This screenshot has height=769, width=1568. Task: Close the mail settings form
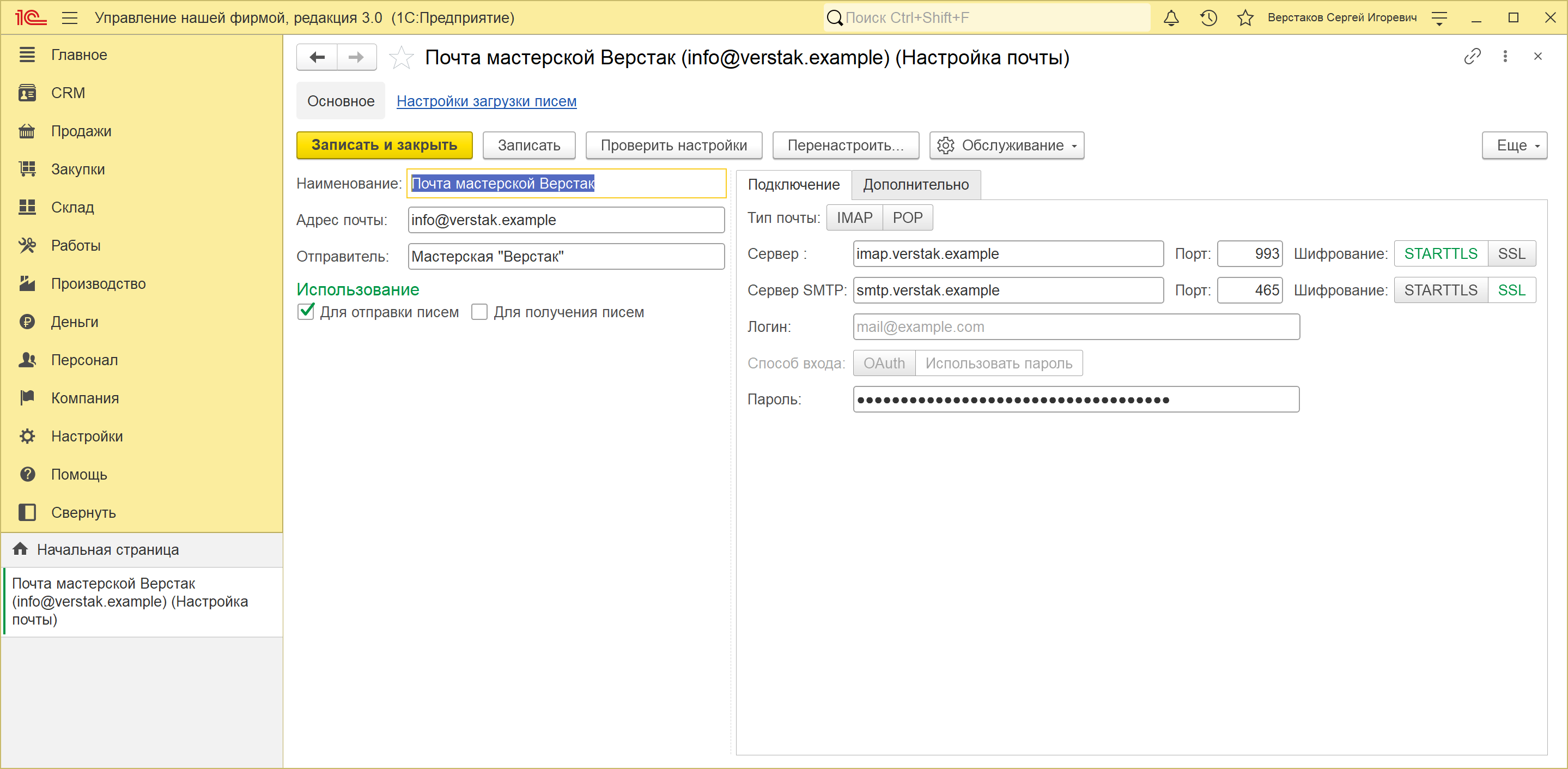(1538, 57)
